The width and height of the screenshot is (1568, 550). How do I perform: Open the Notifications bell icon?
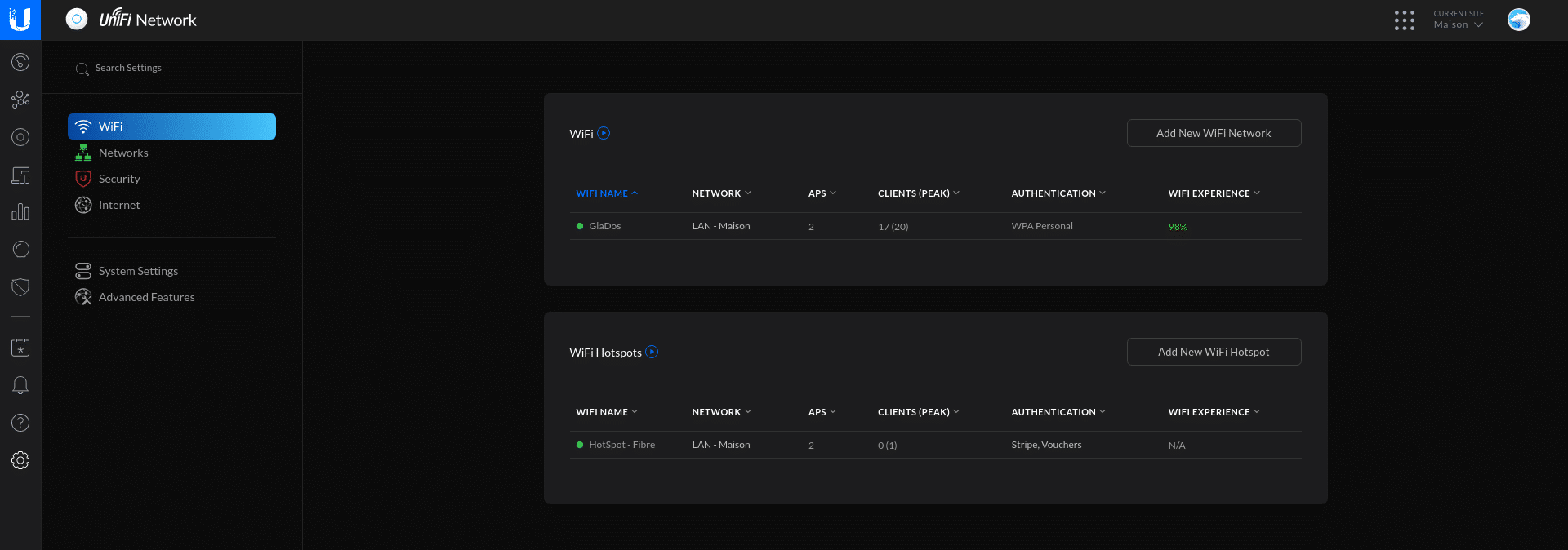pyautogui.click(x=20, y=385)
